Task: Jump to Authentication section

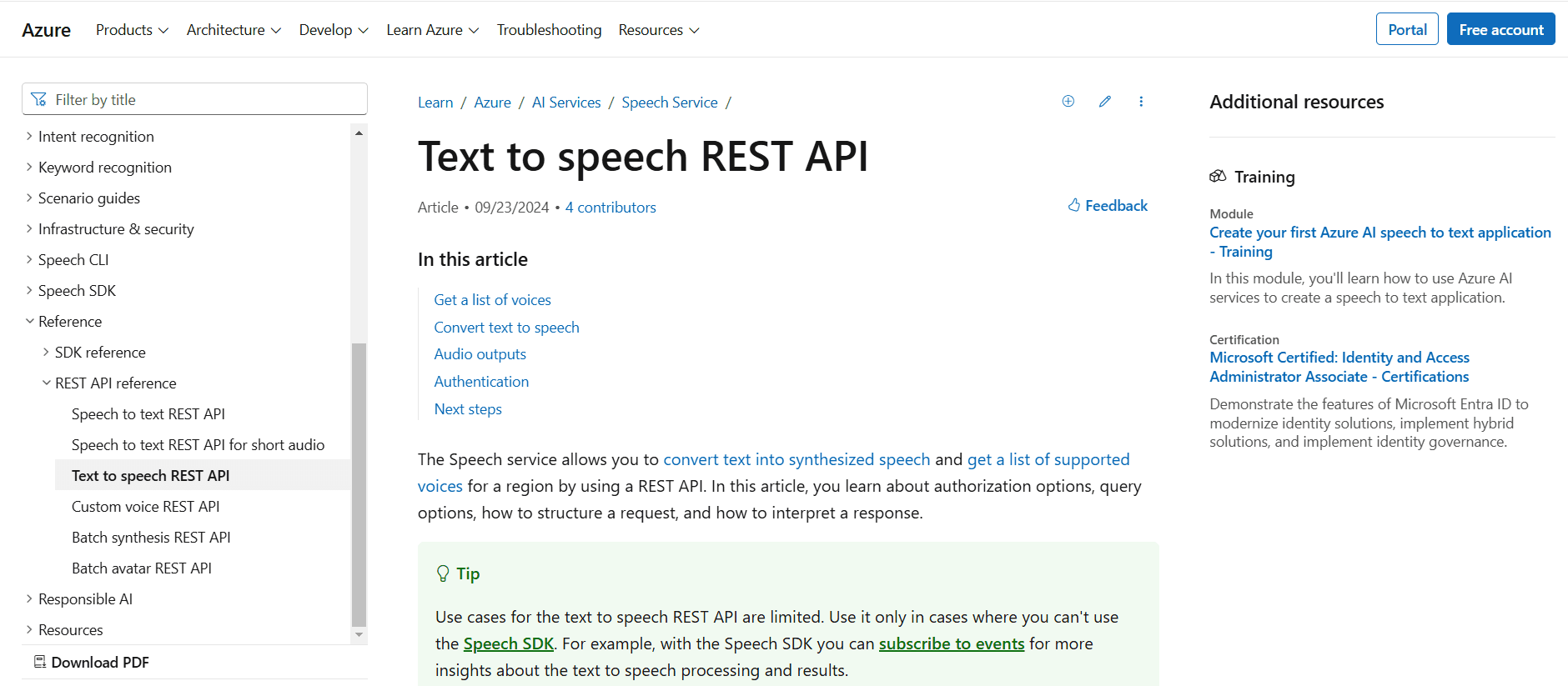Action: click(481, 381)
